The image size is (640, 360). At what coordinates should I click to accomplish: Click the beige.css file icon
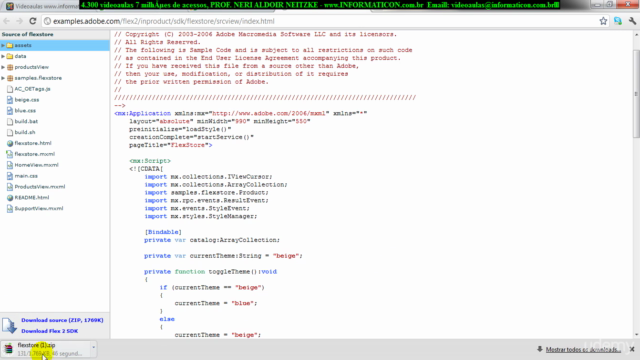pos(10,100)
